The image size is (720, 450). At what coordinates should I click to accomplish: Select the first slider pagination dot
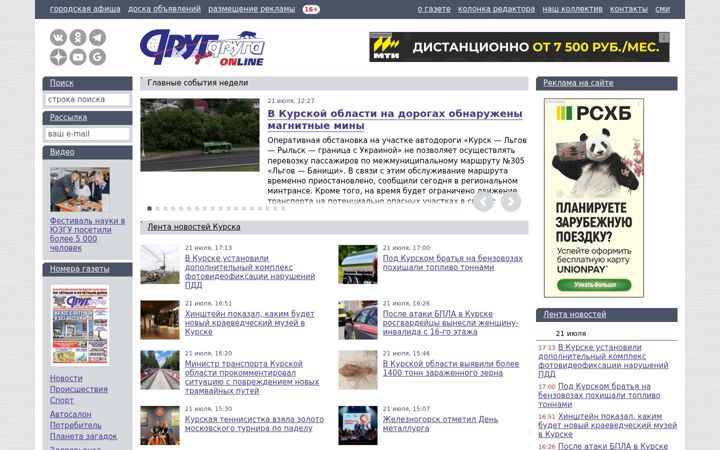point(150,208)
